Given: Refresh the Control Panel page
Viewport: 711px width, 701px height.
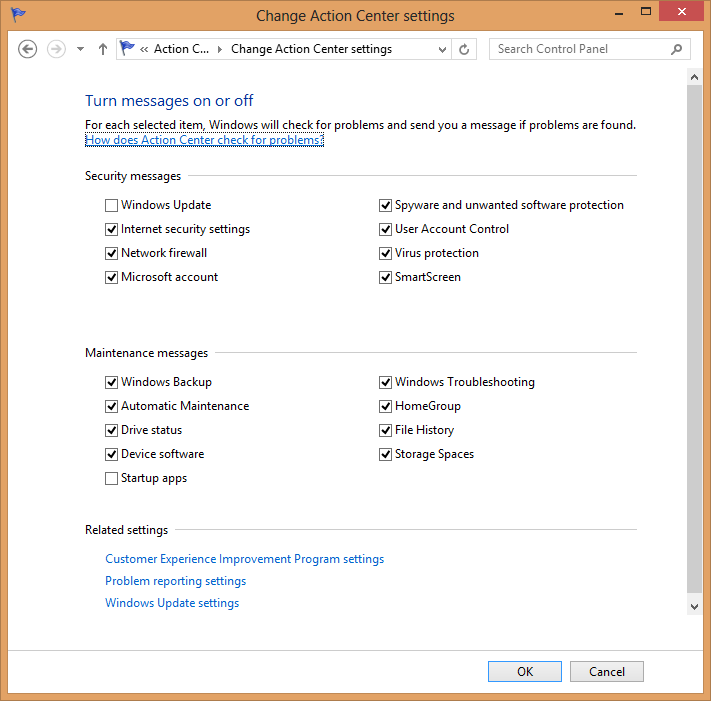Looking at the screenshot, I should click(464, 49).
